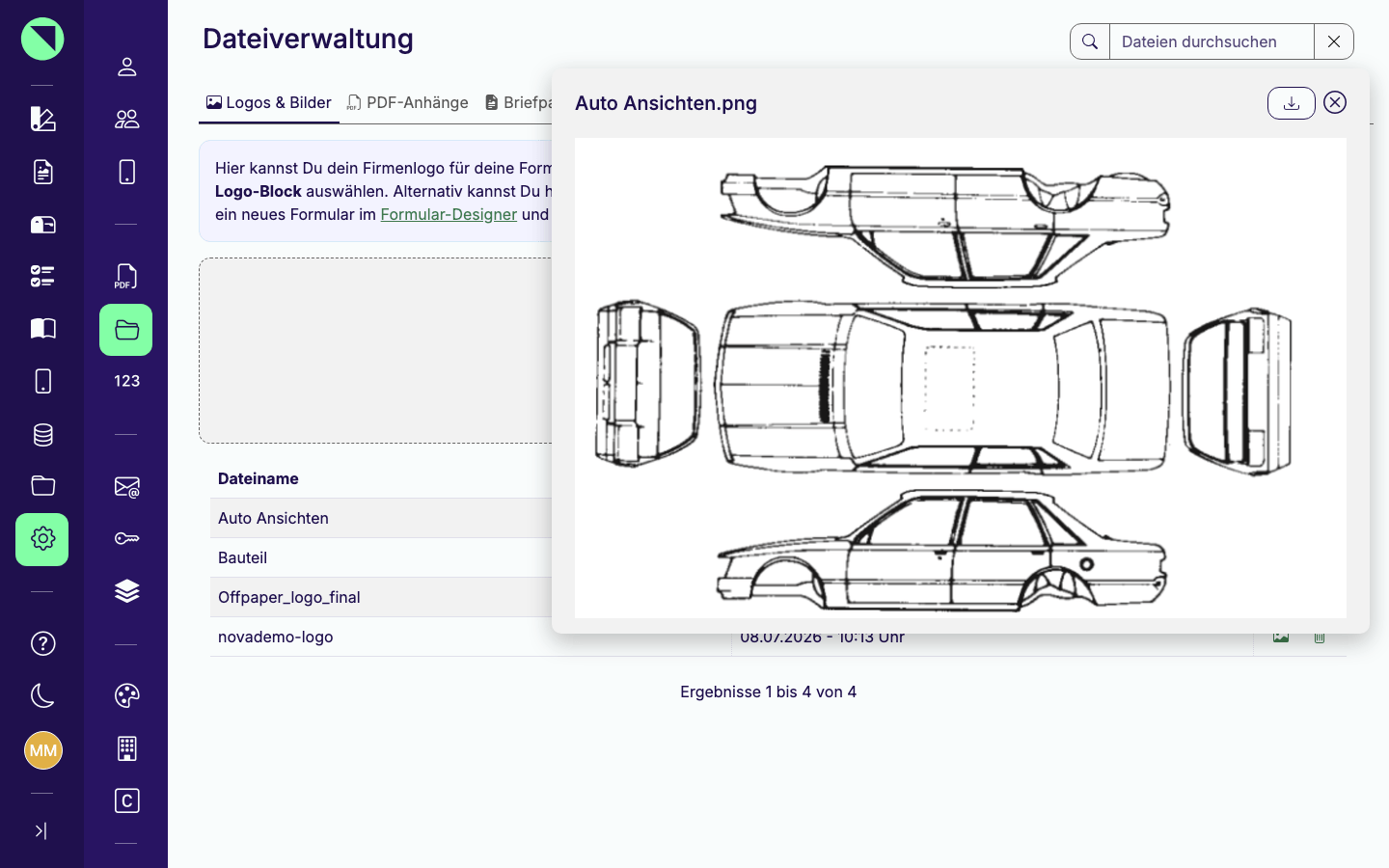Switch to the PDF-Anhänge tab
This screenshot has height=868, width=1389.
point(407,102)
